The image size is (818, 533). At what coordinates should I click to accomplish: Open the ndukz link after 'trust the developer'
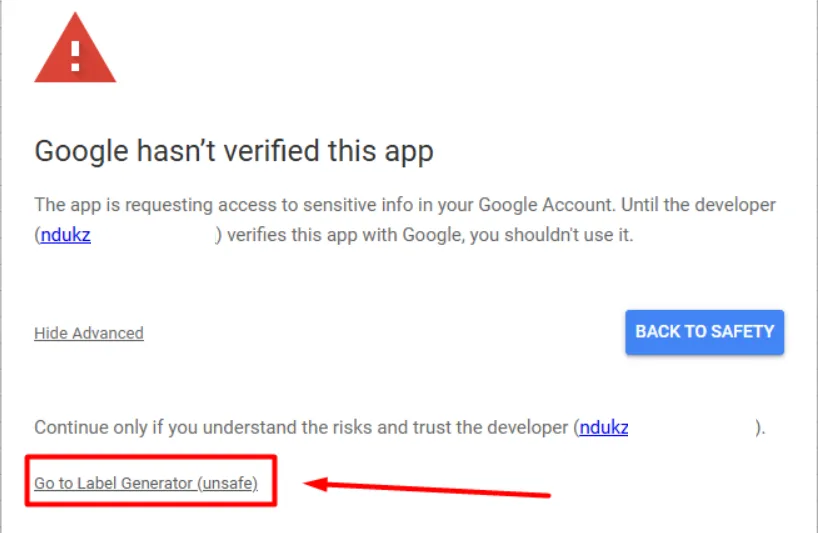coord(604,427)
